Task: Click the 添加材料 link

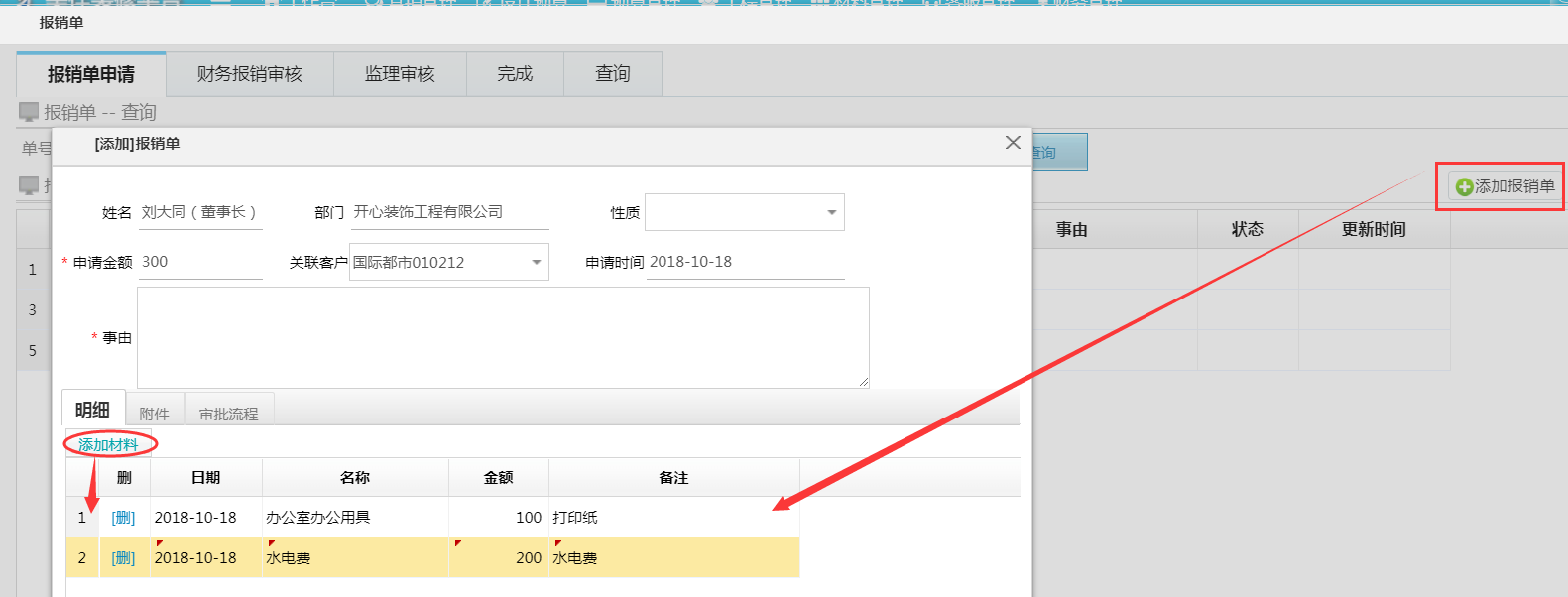Action: pyautogui.click(x=109, y=445)
